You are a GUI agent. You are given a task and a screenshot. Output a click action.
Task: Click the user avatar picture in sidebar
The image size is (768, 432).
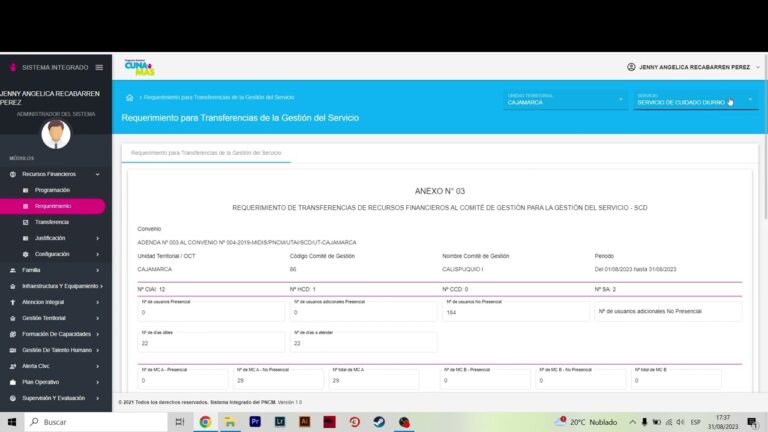(56, 134)
